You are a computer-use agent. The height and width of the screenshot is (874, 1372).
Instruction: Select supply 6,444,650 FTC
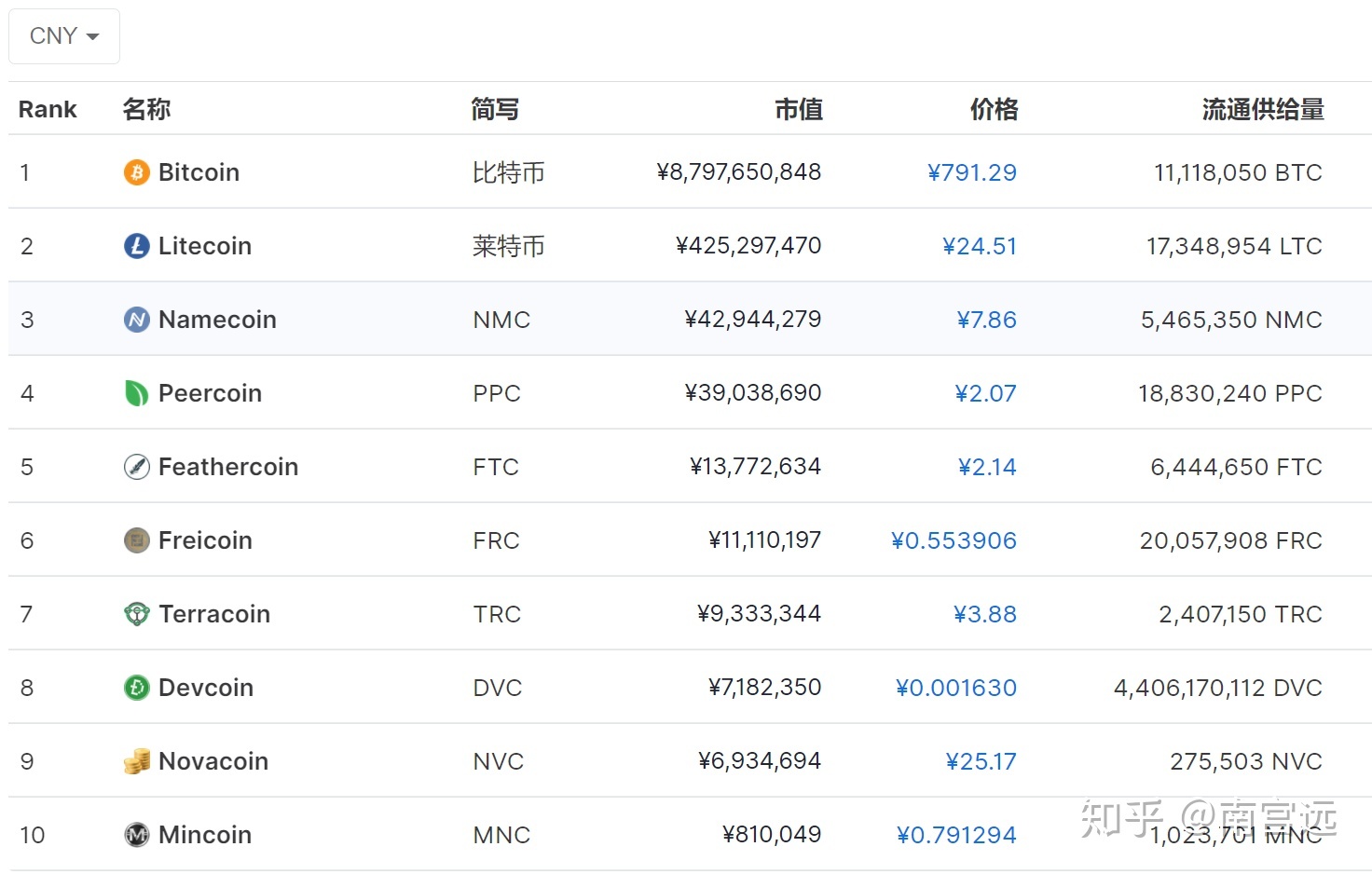point(1237,467)
